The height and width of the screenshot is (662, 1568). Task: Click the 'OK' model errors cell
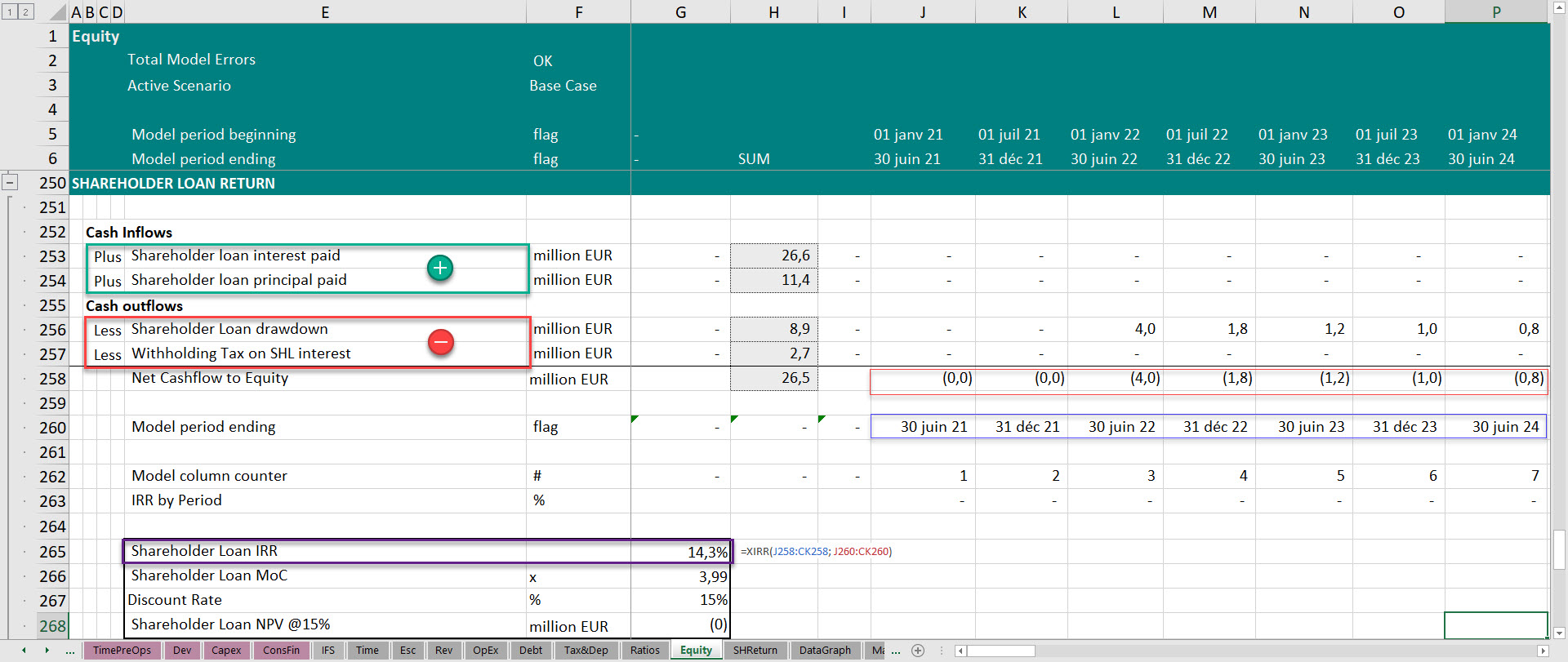(542, 61)
